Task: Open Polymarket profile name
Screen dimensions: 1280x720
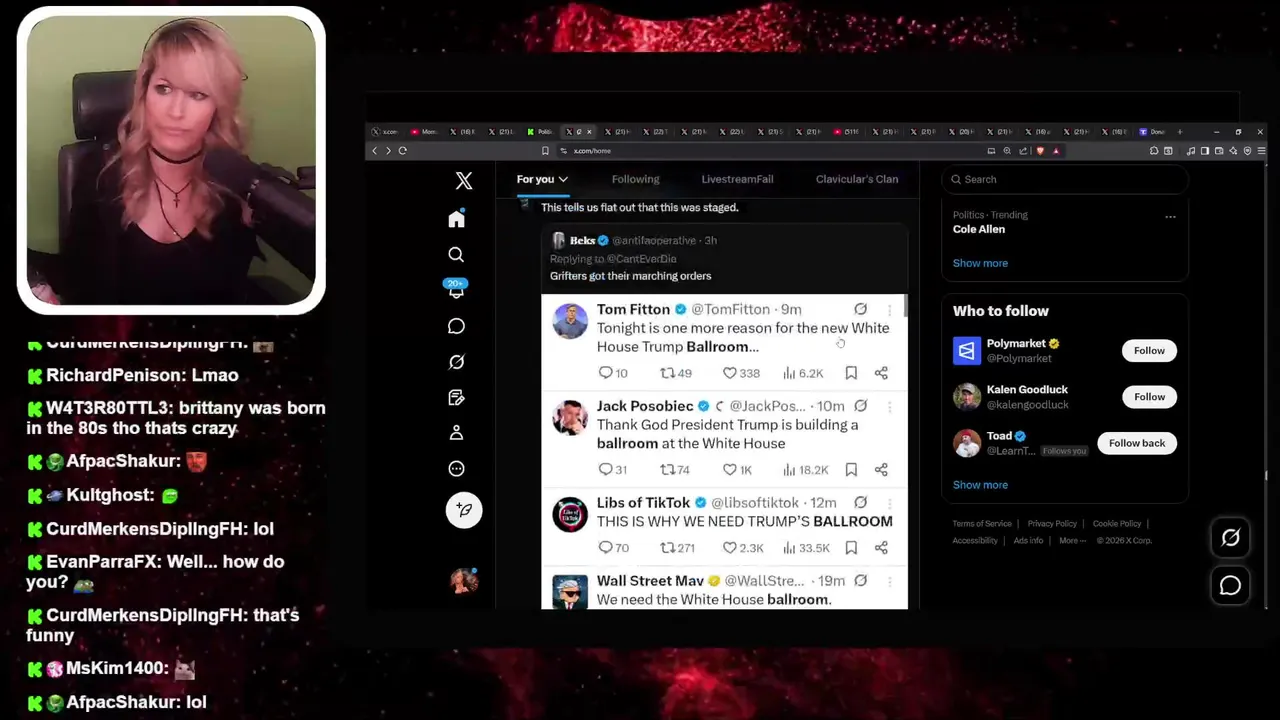Action: pyautogui.click(x=1016, y=344)
